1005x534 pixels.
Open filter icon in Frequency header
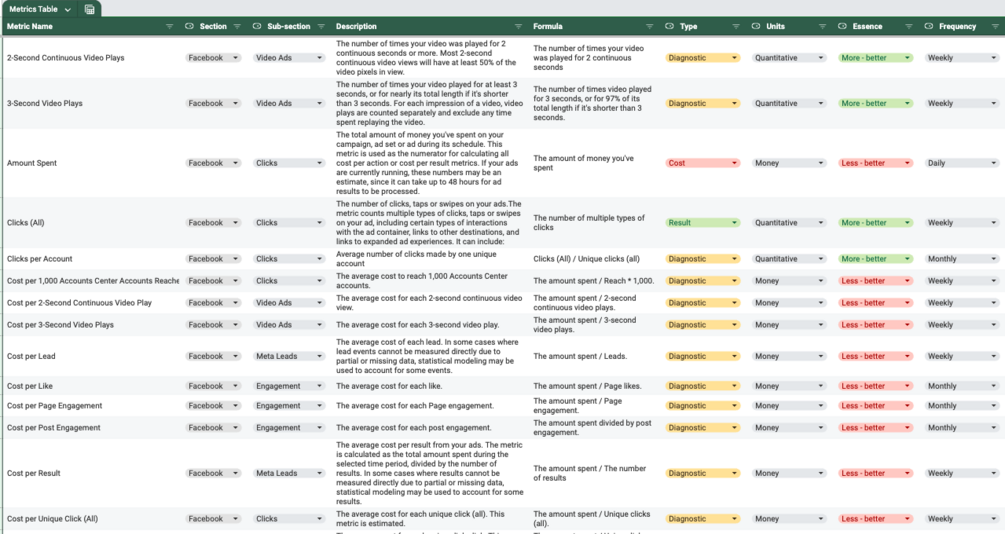point(995,26)
